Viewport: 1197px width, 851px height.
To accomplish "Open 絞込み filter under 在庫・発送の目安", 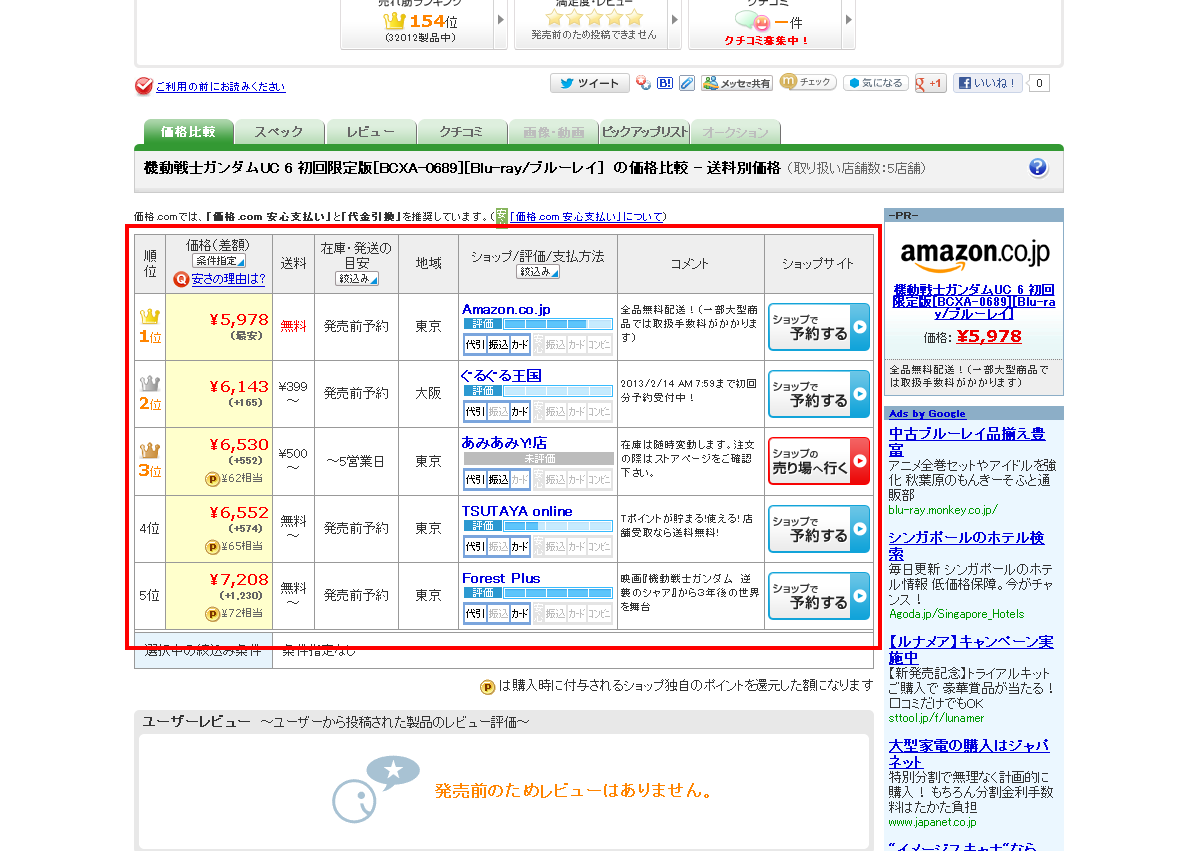I will (357, 279).
